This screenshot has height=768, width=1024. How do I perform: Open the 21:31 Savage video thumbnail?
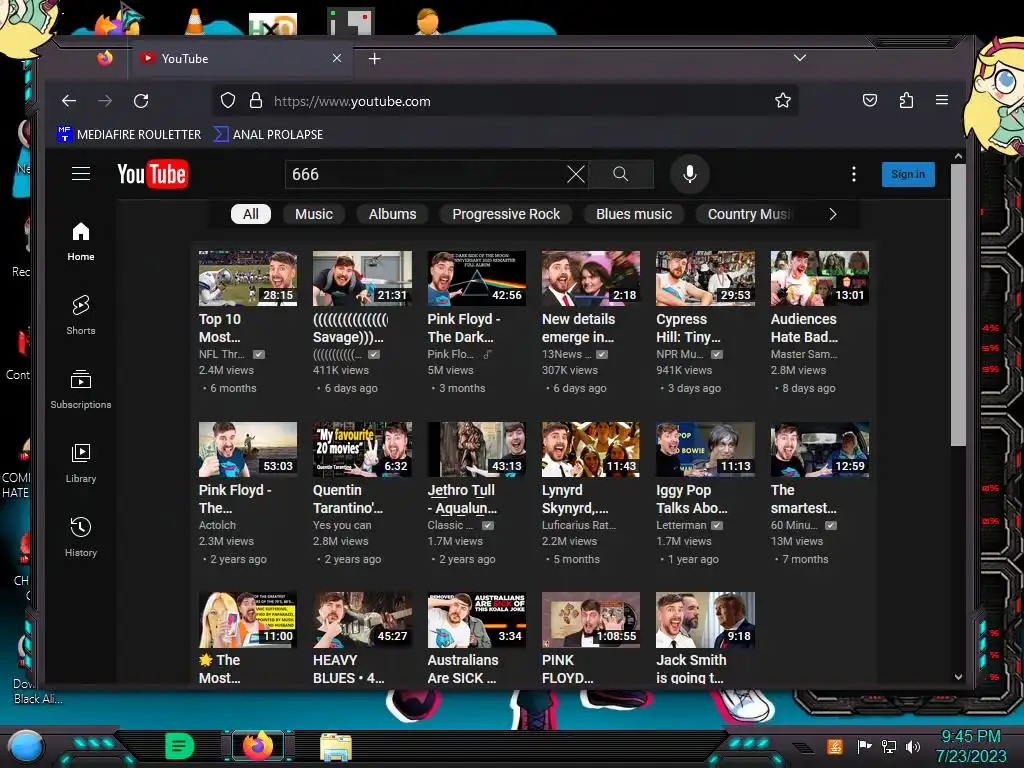coord(362,278)
